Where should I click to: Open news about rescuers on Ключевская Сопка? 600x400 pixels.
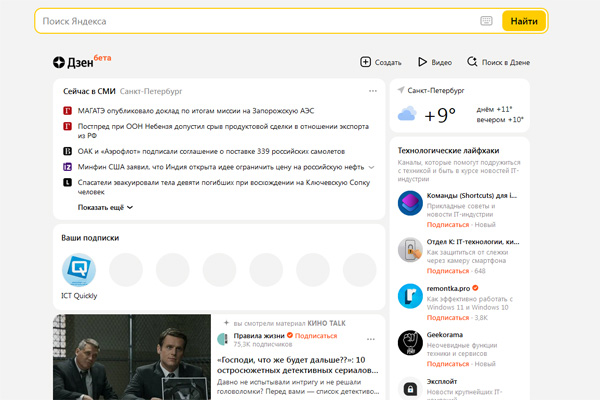pos(224,187)
